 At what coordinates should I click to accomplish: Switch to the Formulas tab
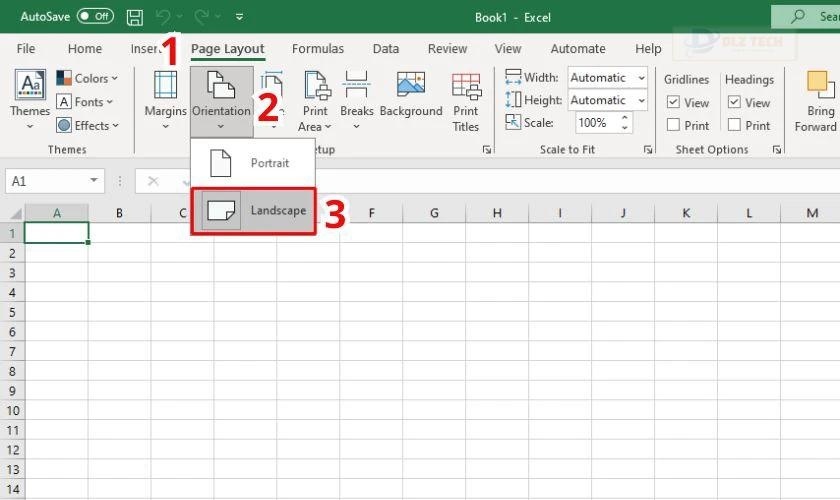318,49
